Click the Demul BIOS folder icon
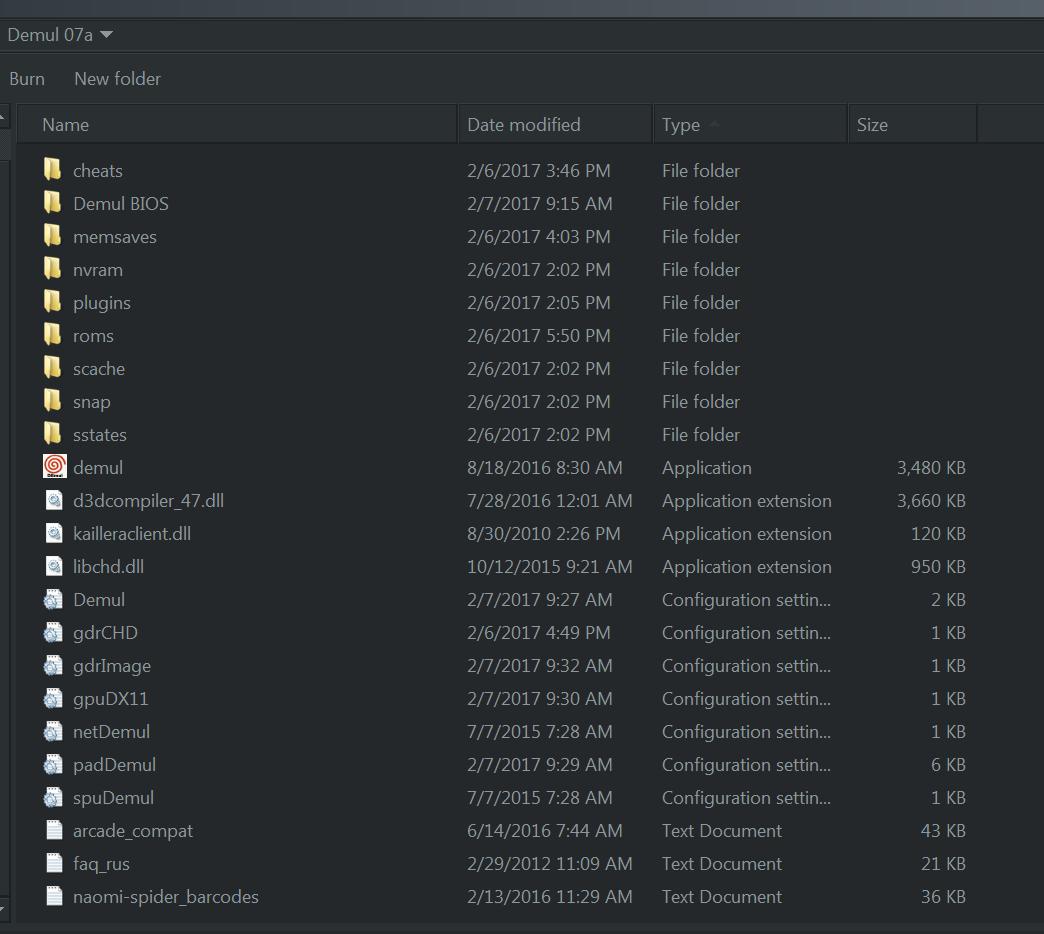The image size is (1044, 934). click(x=53, y=202)
